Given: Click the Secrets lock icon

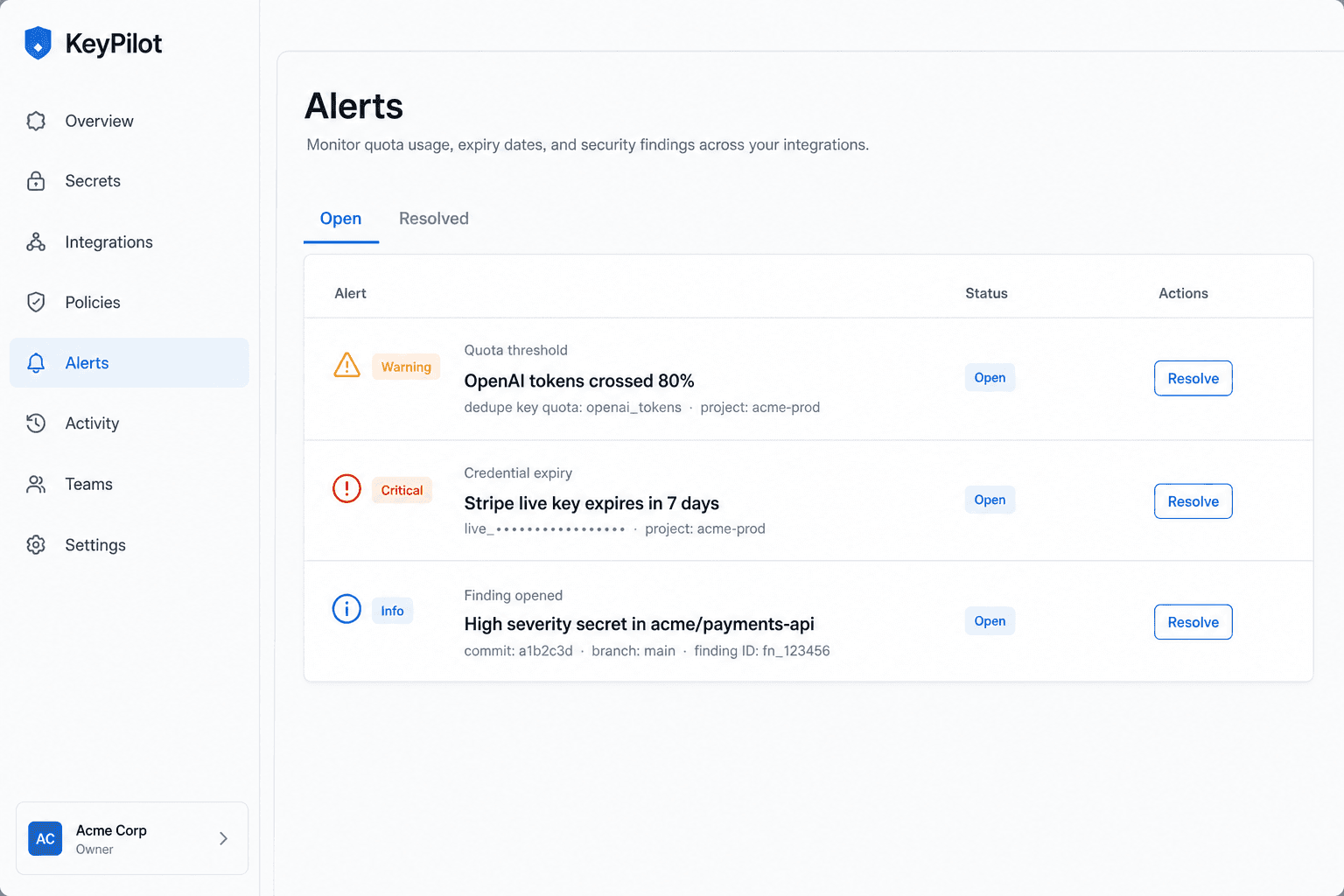Looking at the screenshot, I should click(36, 181).
